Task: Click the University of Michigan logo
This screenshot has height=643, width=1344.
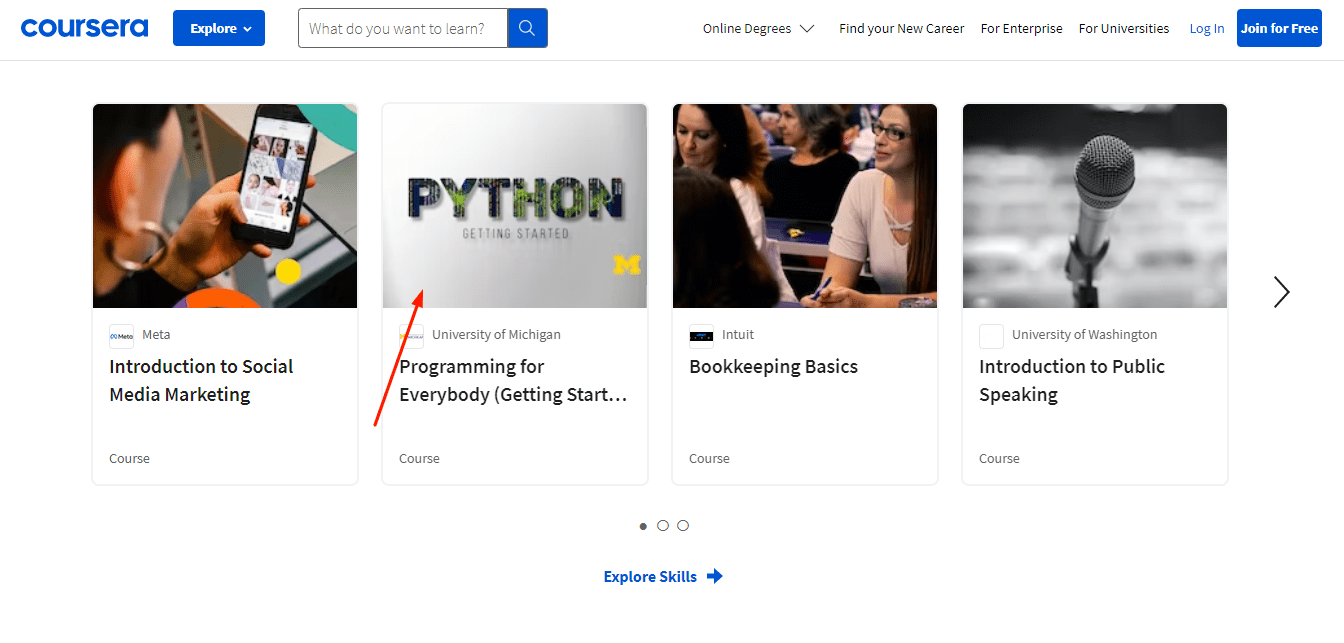Action: tap(411, 335)
